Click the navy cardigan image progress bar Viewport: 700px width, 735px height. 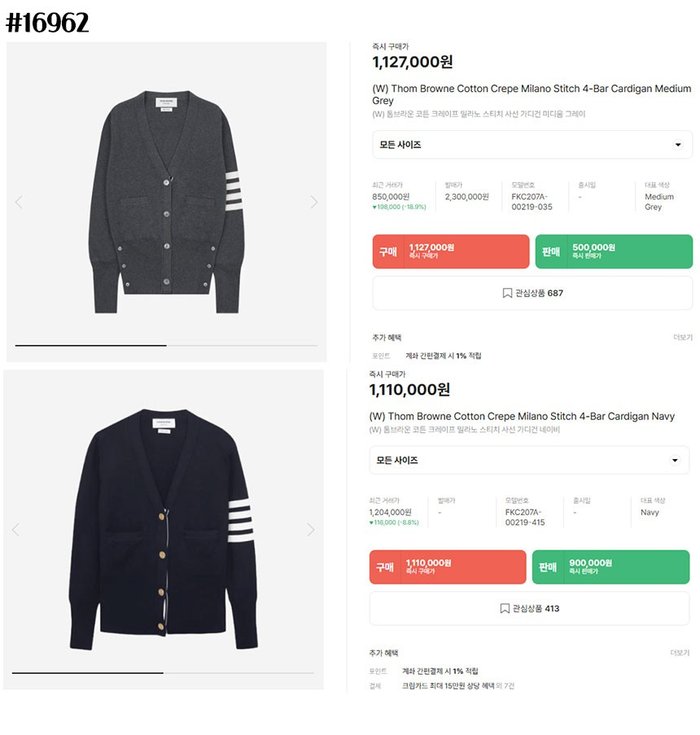pyautogui.click(x=163, y=673)
